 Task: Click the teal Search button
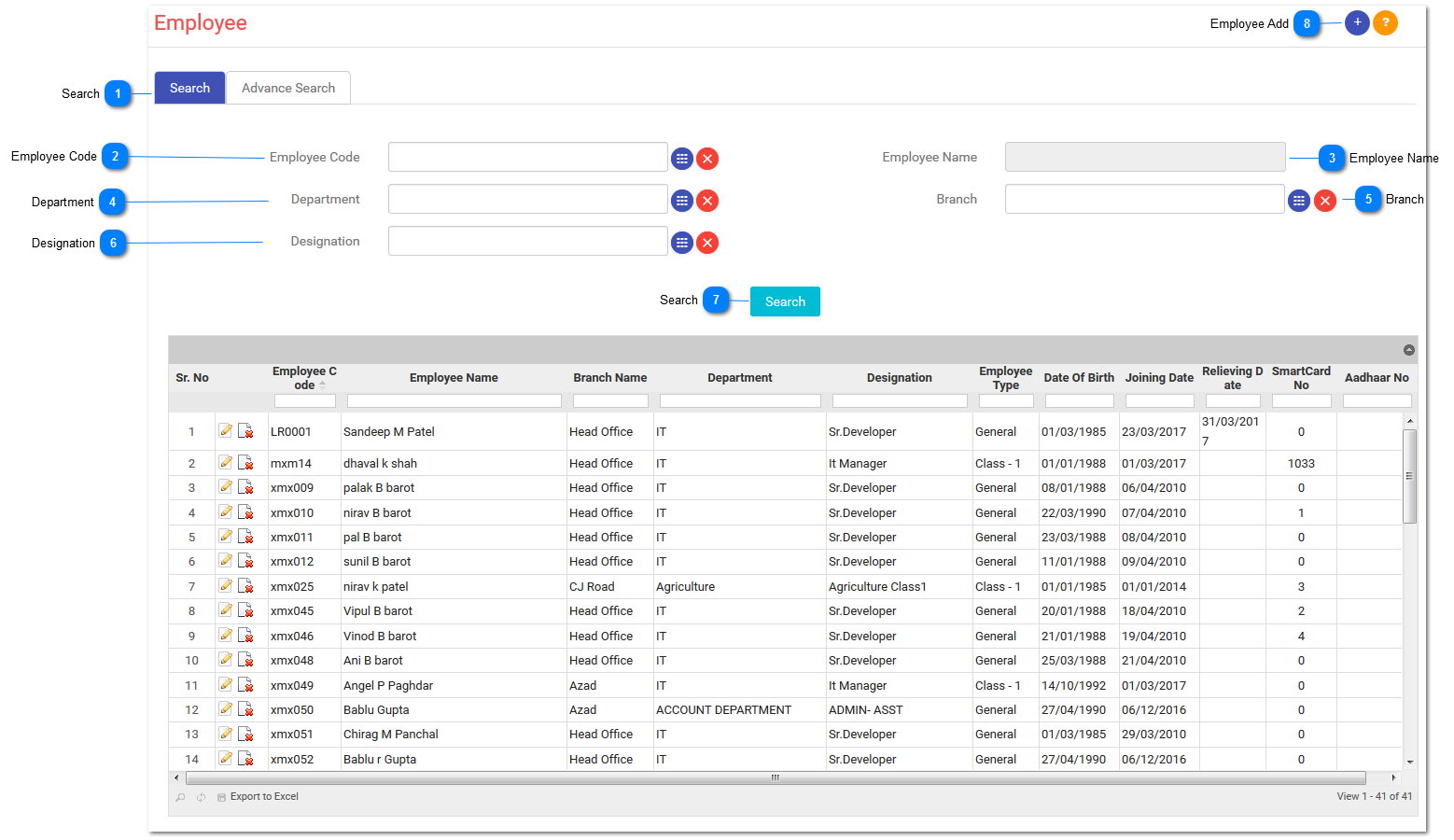click(785, 301)
